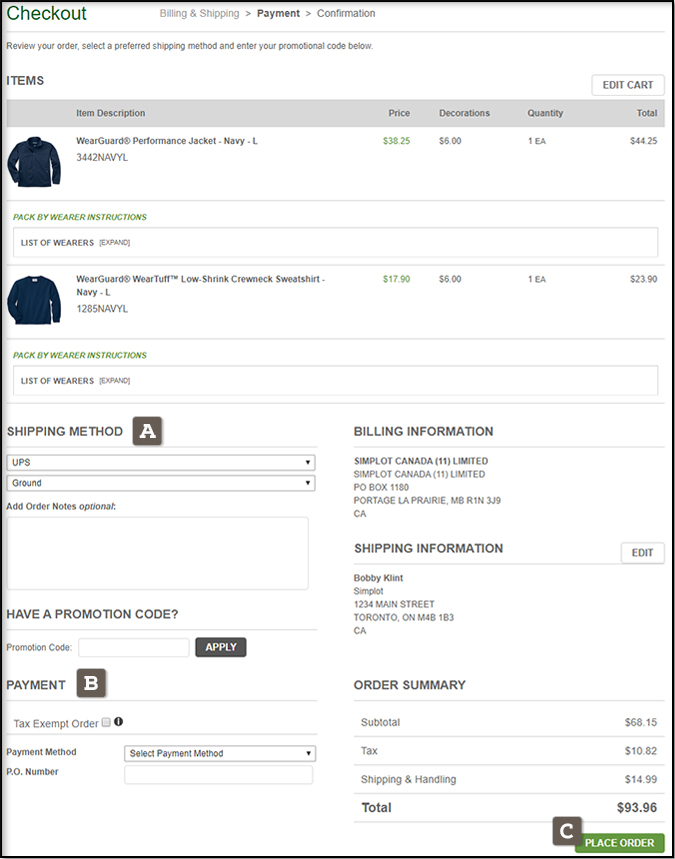
Task: Click the navy Performance Jacket thumbnail
Action: (34, 162)
